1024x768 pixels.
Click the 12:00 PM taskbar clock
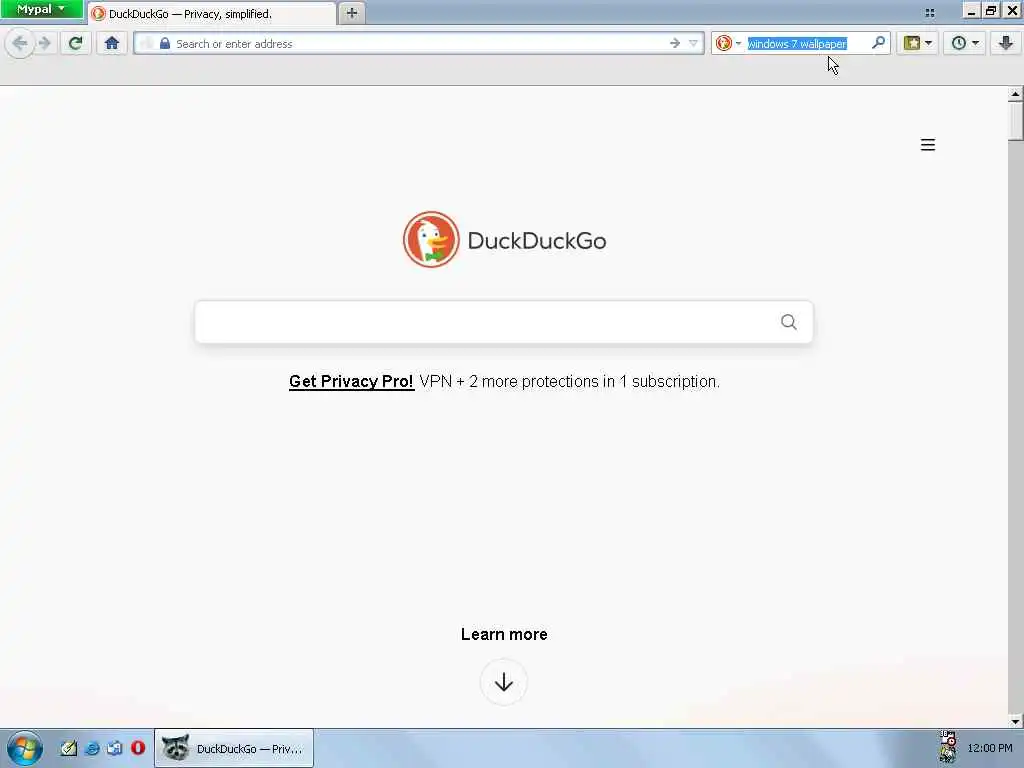(x=990, y=748)
